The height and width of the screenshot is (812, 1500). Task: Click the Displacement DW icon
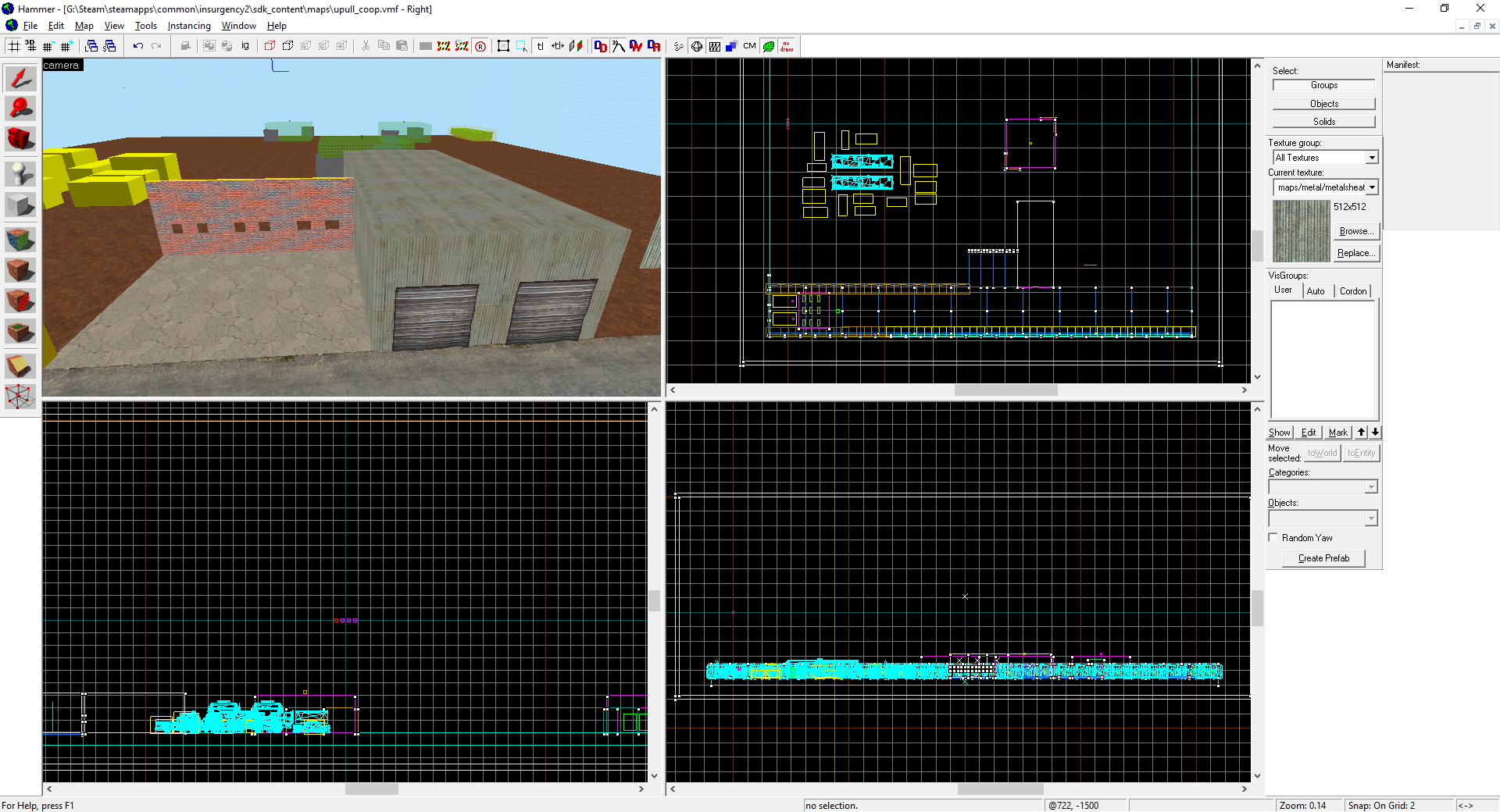point(636,46)
